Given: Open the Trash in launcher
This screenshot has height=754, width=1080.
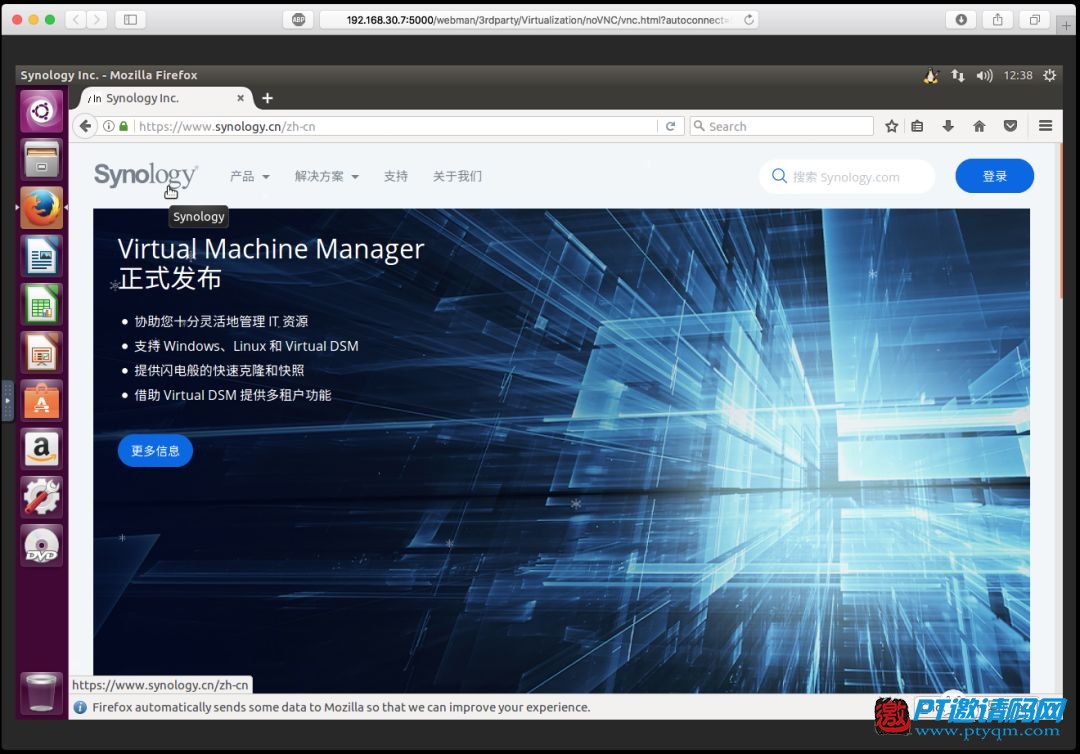Looking at the screenshot, I should (x=41, y=692).
